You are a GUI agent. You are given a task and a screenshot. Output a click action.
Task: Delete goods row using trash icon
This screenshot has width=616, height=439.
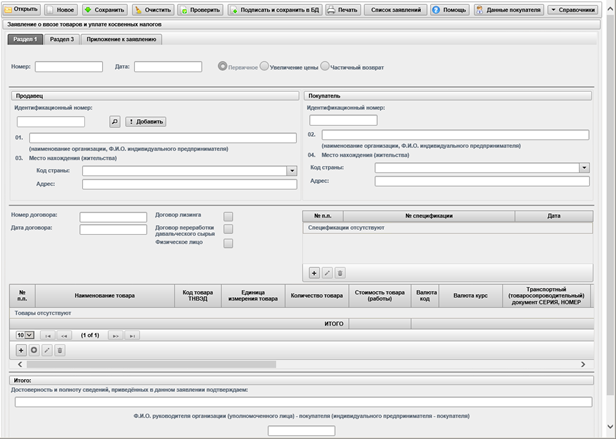(x=60, y=350)
